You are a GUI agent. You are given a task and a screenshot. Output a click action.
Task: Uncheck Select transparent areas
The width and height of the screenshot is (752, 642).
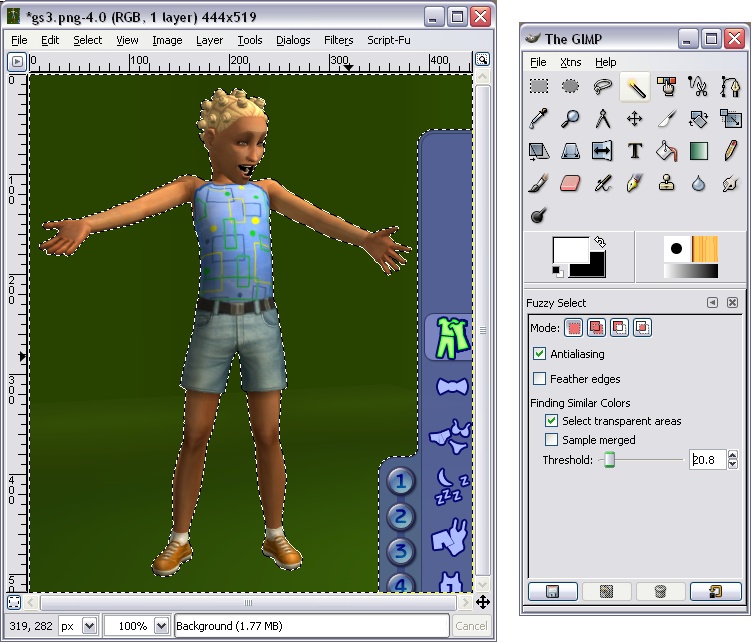pos(552,421)
